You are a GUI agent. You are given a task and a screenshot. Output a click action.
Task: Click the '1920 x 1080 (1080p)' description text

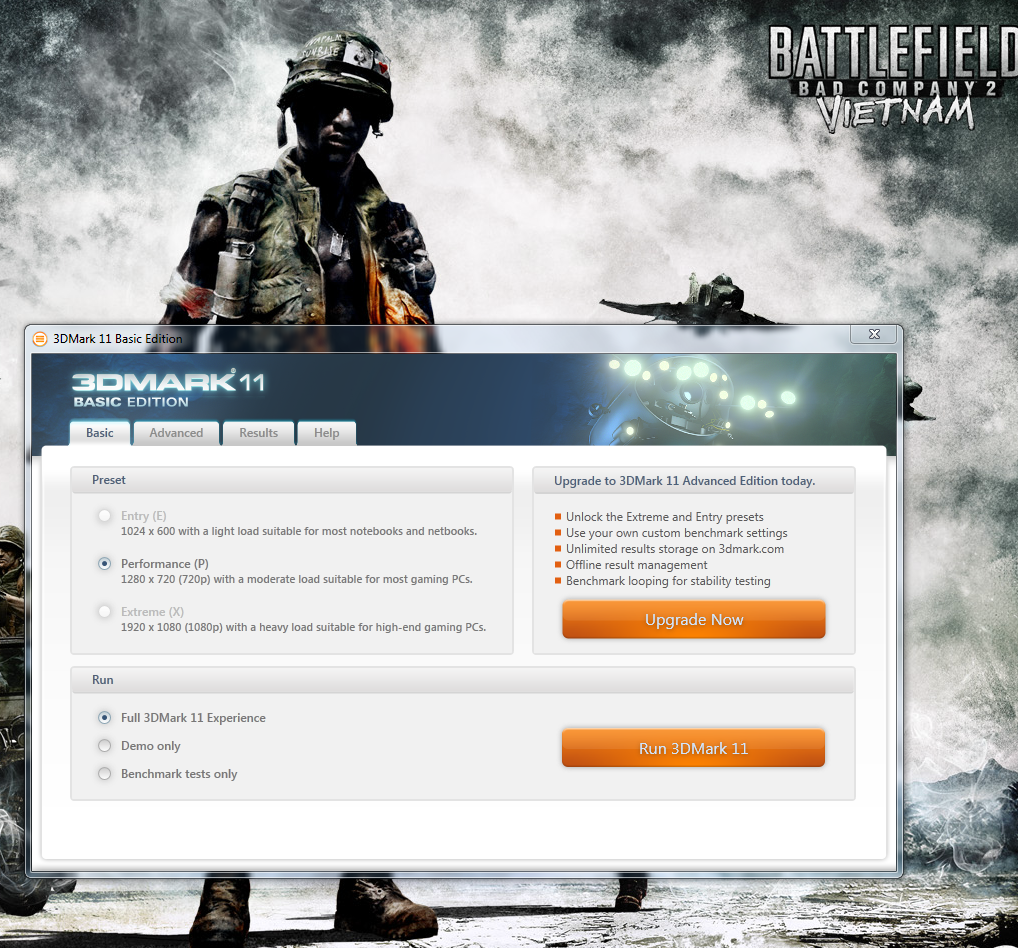tap(303, 627)
